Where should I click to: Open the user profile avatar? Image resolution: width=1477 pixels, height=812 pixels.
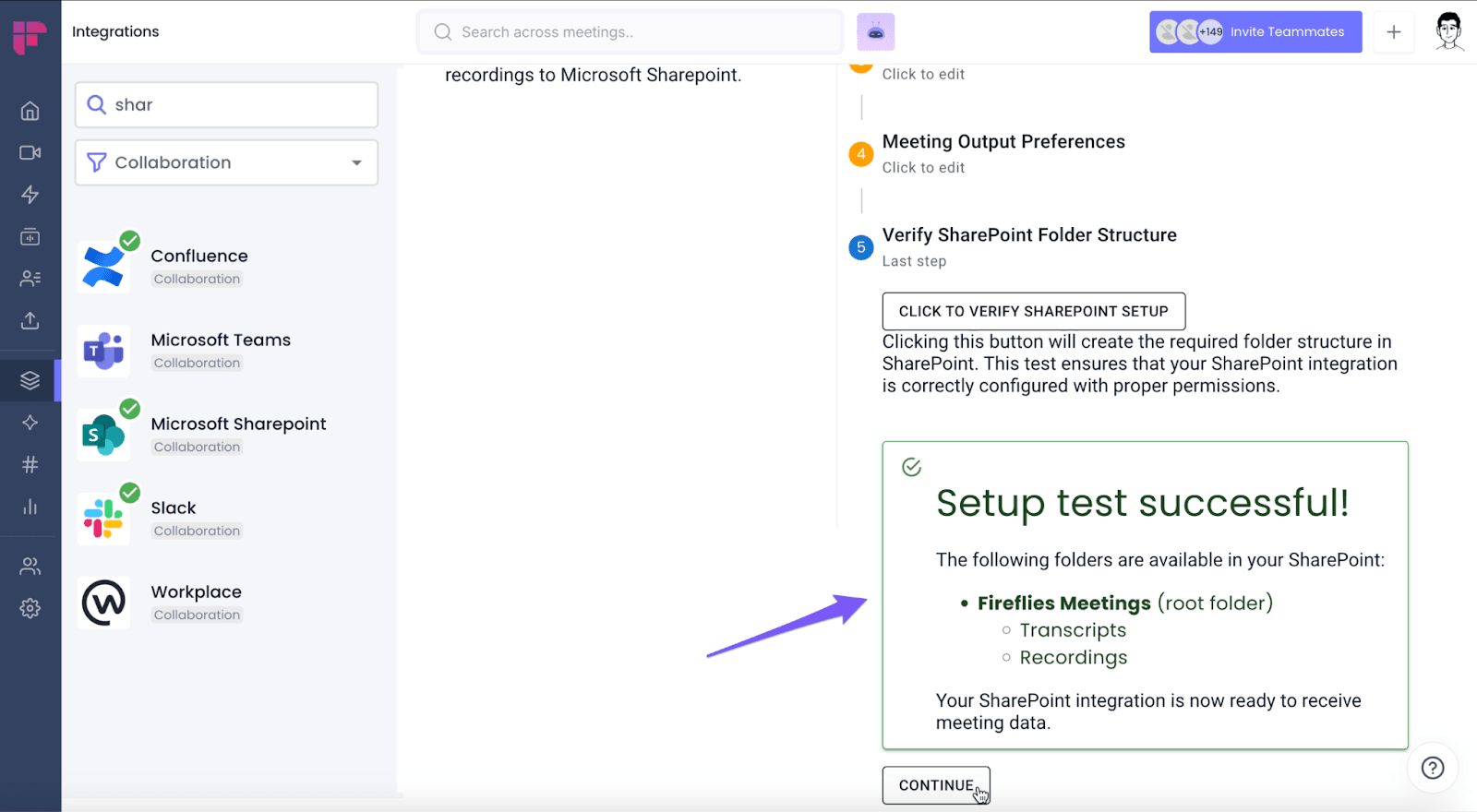[x=1449, y=31]
